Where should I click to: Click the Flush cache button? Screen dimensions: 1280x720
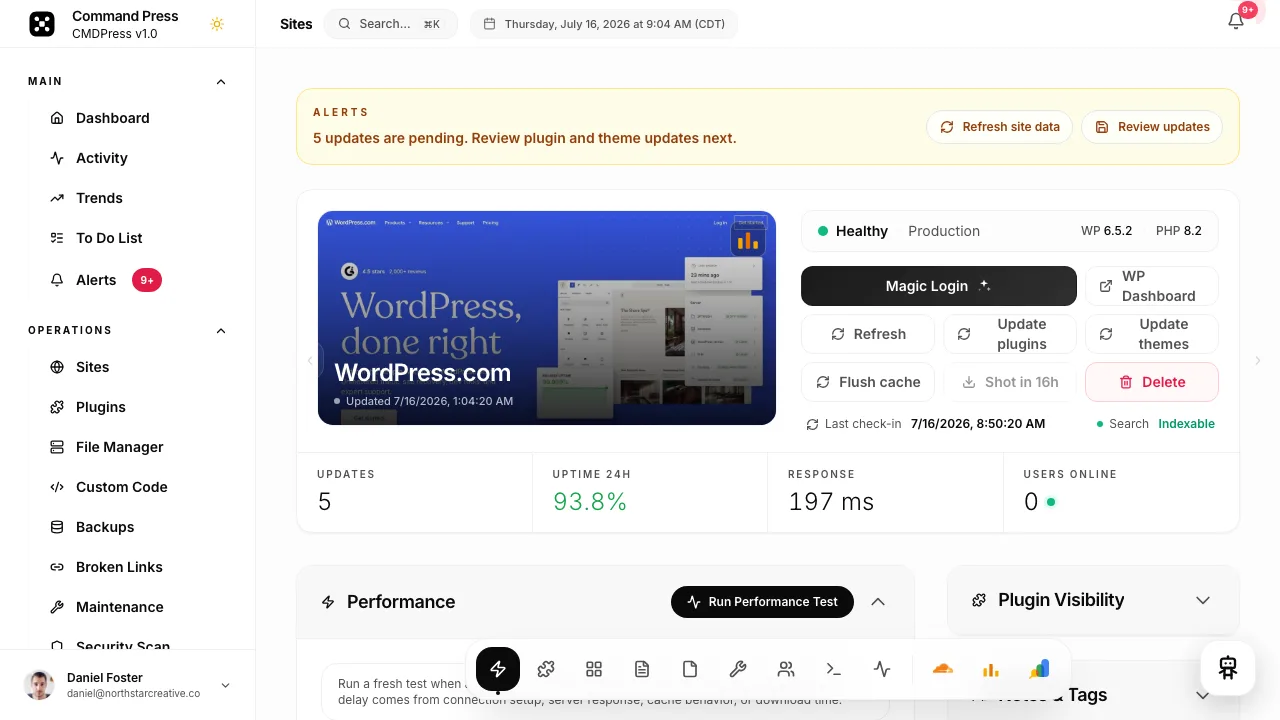pyautogui.click(x=868, y=382)
